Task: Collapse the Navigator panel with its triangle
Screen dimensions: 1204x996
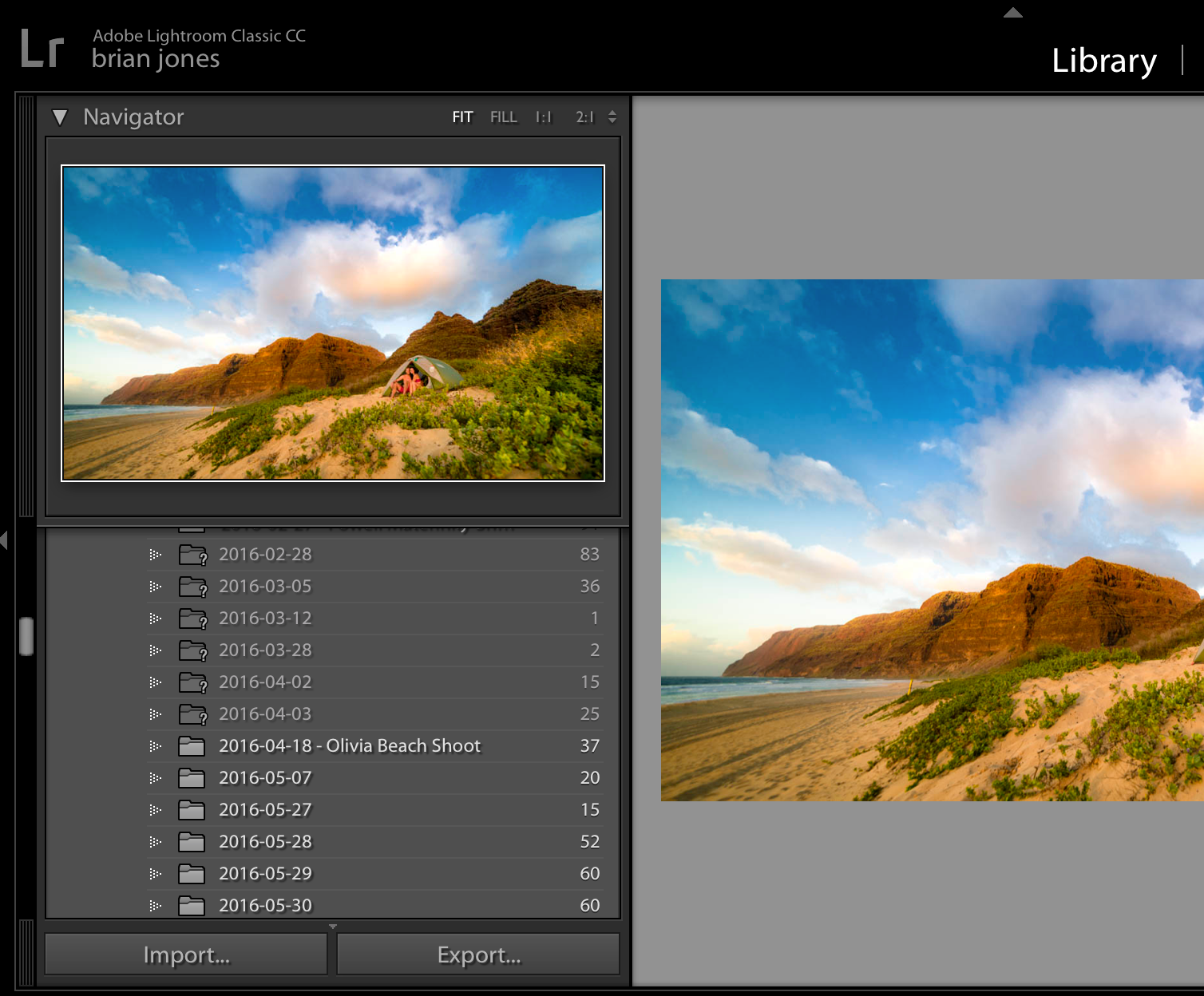Action: (60, 117)
